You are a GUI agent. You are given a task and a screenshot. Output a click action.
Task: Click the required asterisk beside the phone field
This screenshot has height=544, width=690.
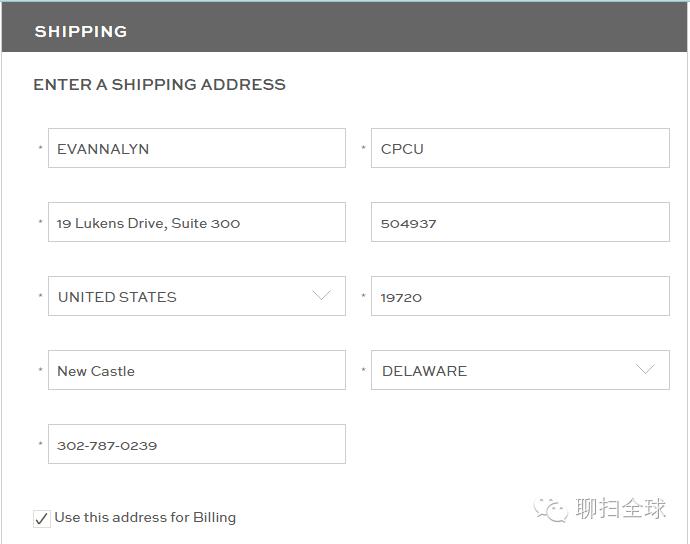point(40,445)
